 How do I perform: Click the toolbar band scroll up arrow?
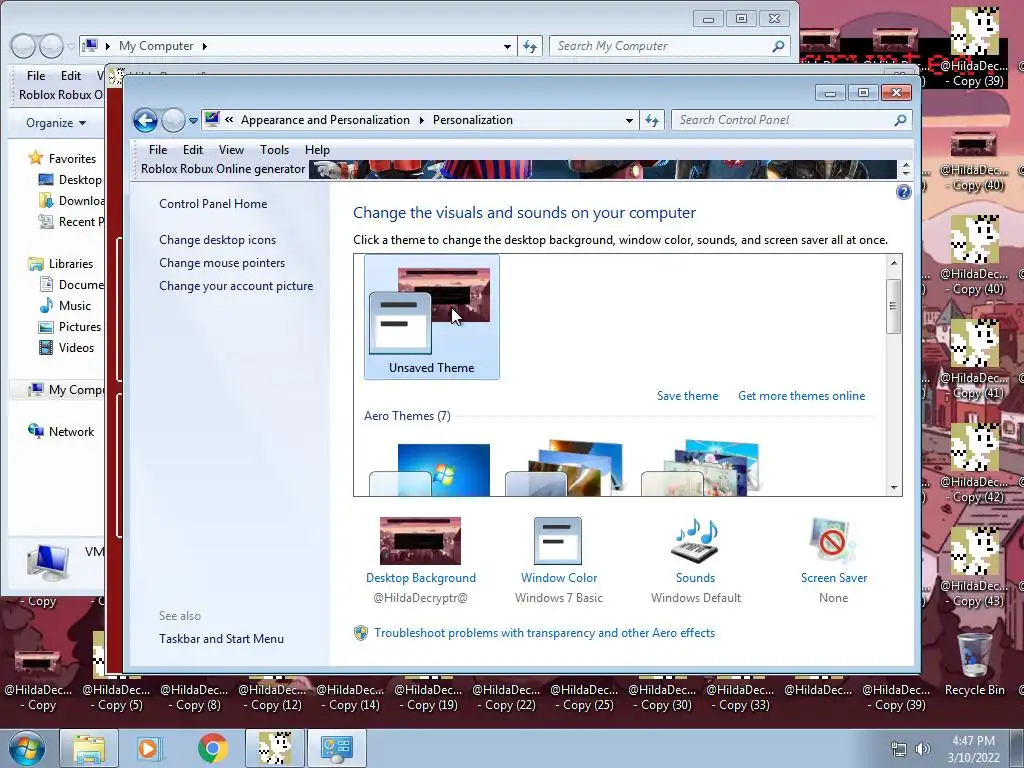906,165
